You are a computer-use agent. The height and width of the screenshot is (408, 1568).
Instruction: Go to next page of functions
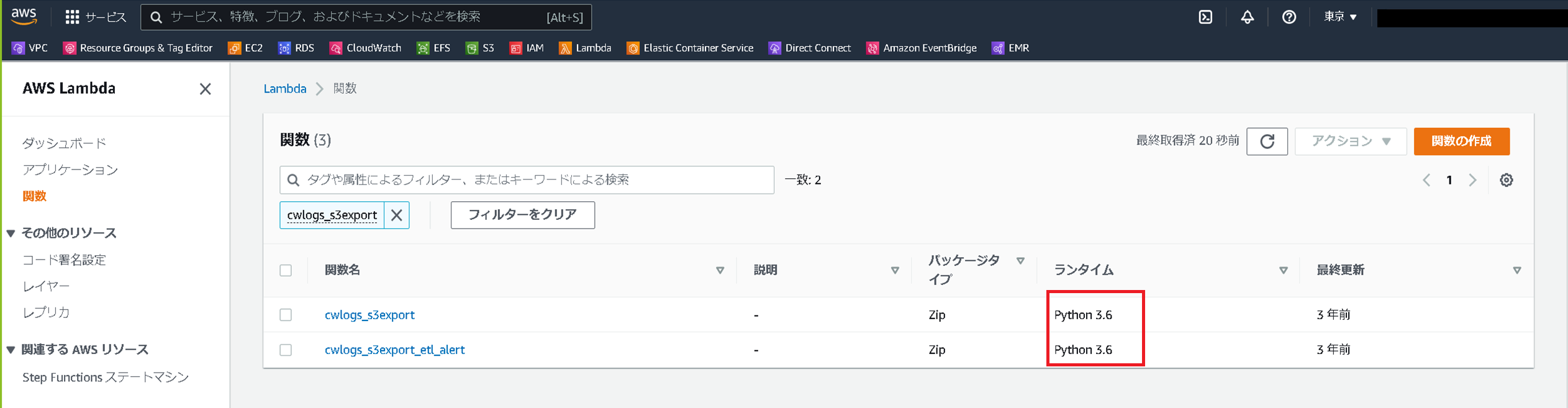click(x=1472, y=180)
